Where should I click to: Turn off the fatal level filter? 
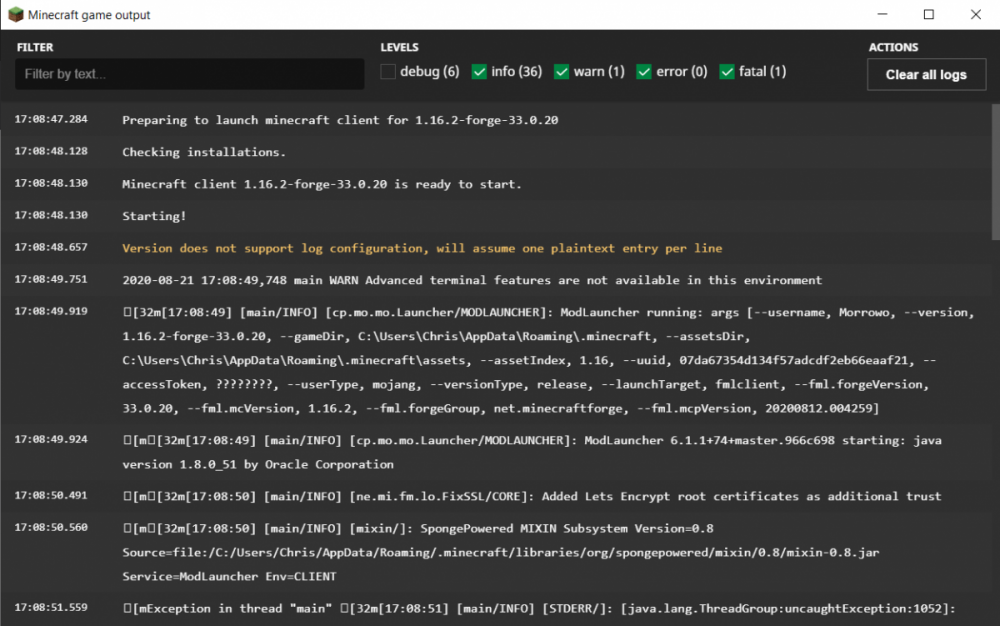727,71
